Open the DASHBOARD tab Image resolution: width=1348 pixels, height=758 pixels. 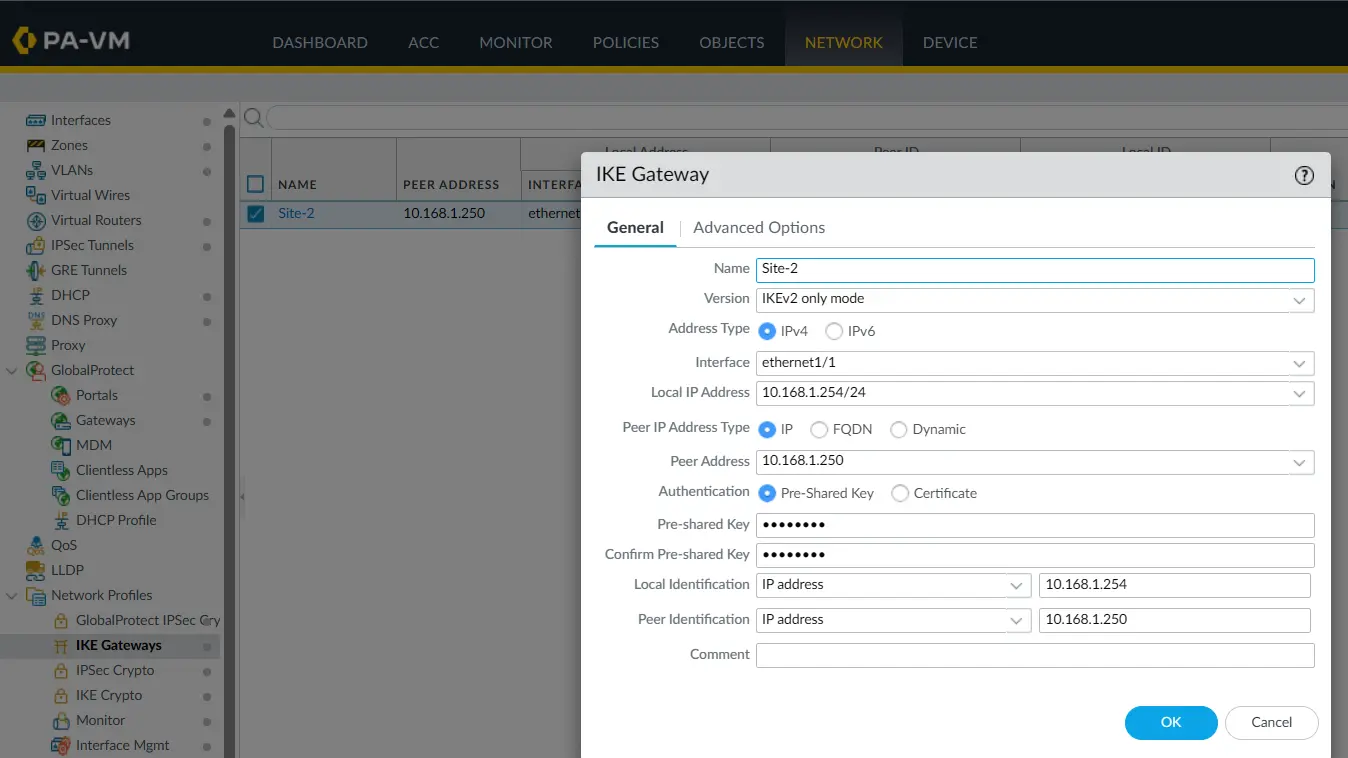click(x=320, y=43)
